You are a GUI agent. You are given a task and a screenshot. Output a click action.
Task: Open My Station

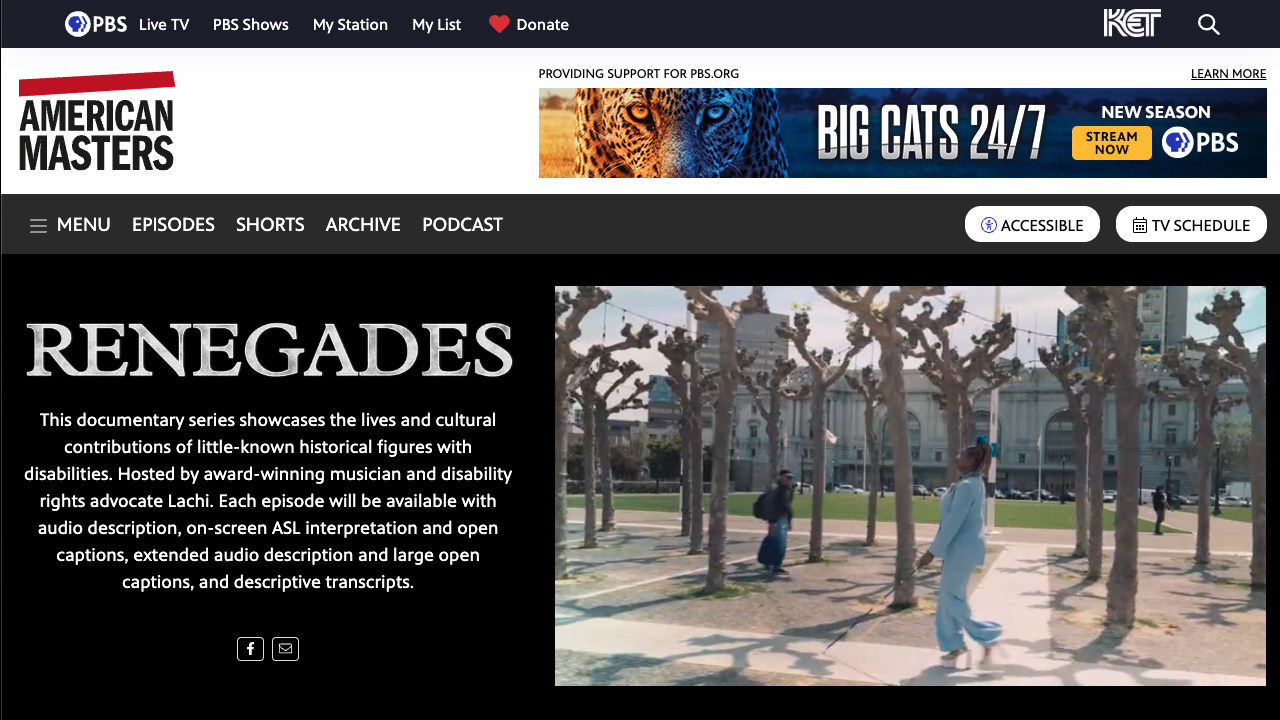[350, 25]
